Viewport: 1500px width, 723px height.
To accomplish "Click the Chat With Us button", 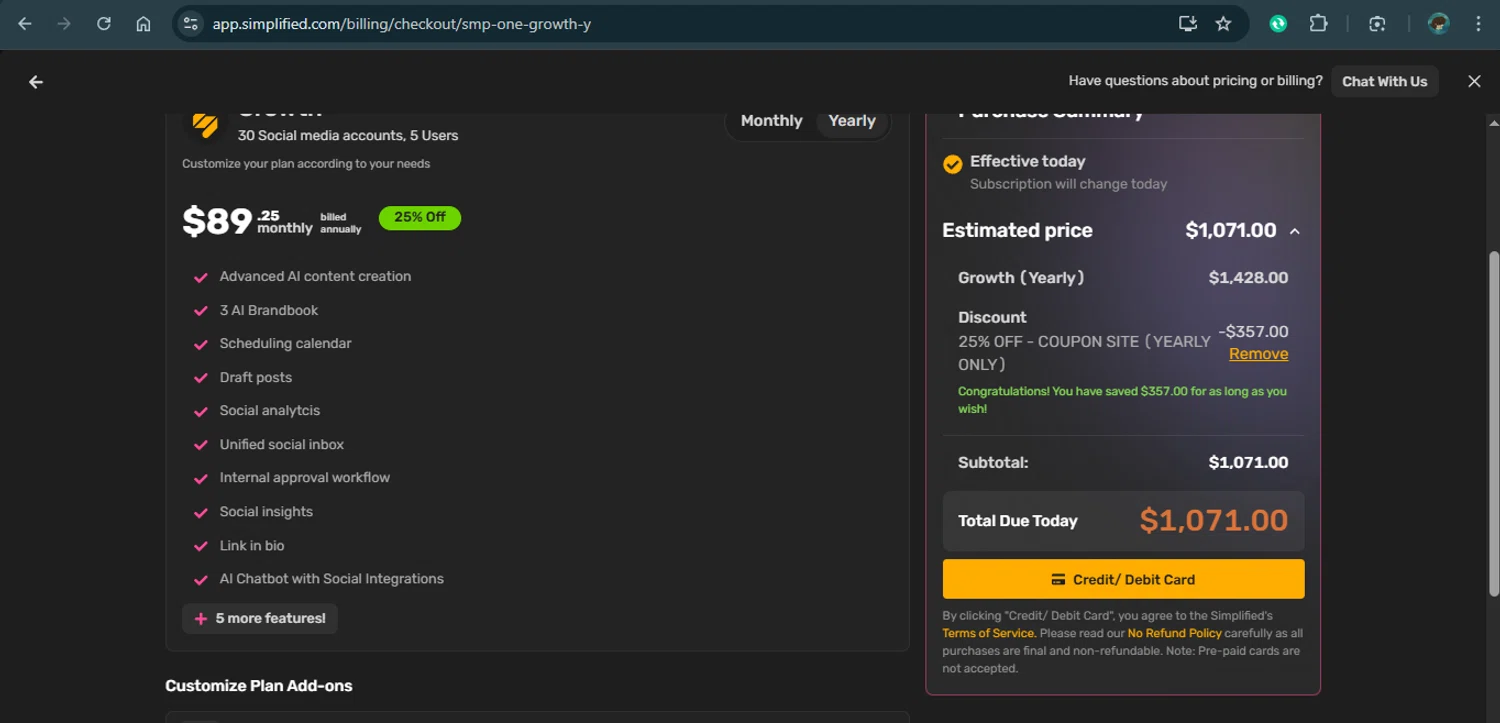I will pyautogui.click(x=1384, y=82).
